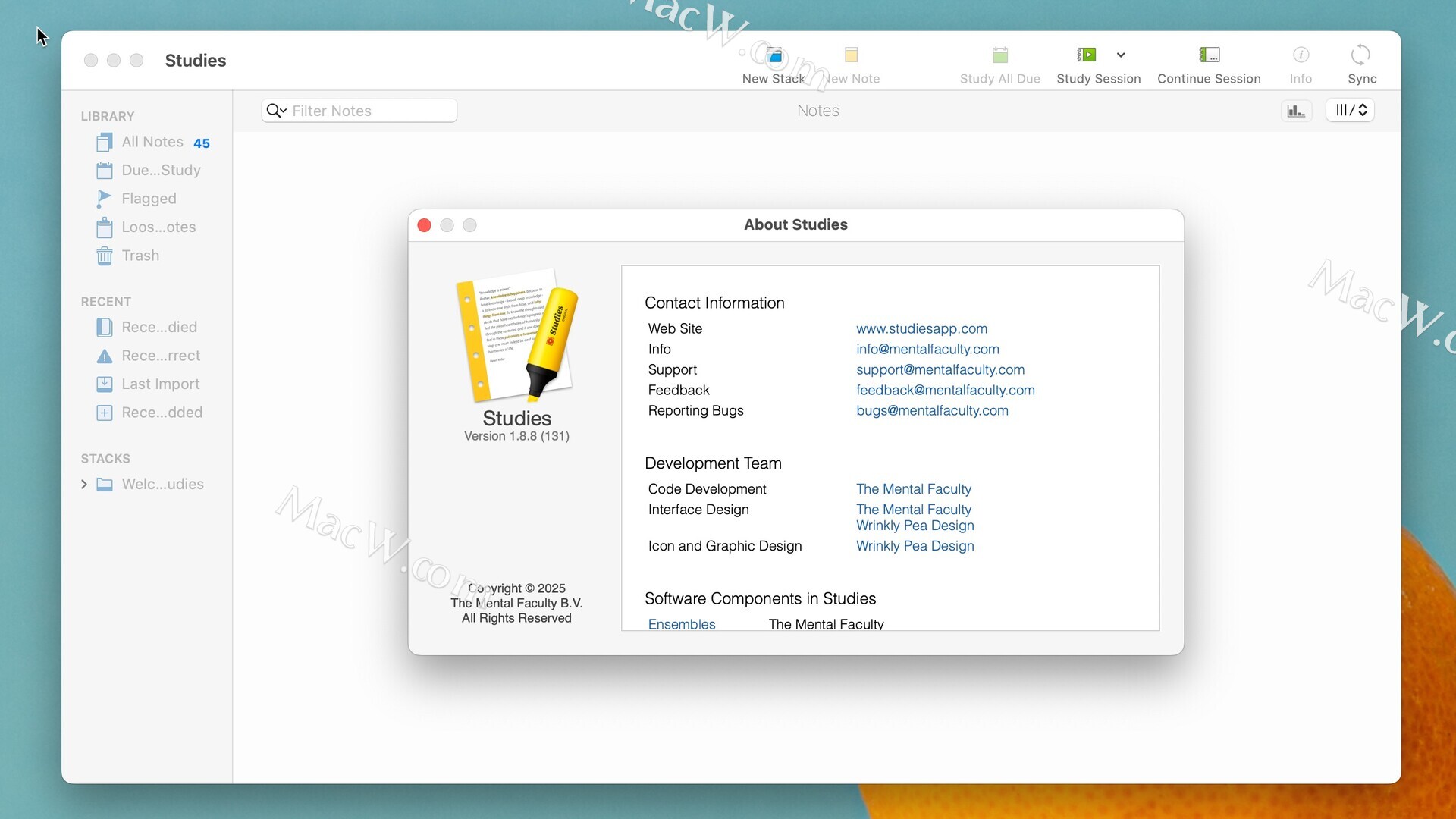Open the Last Import item
Screen dimensions: 1456x819
tap(148, 384)
